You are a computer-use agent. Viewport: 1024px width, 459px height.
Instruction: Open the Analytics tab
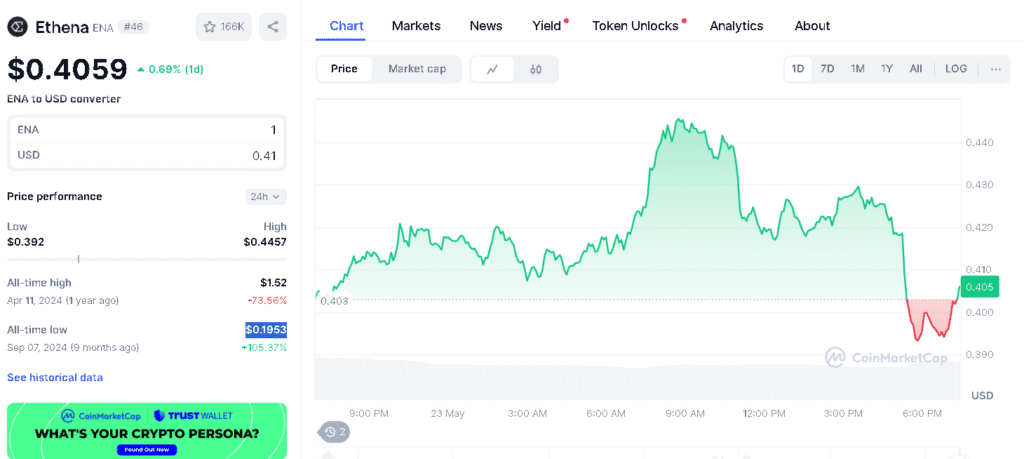point(737,26)
